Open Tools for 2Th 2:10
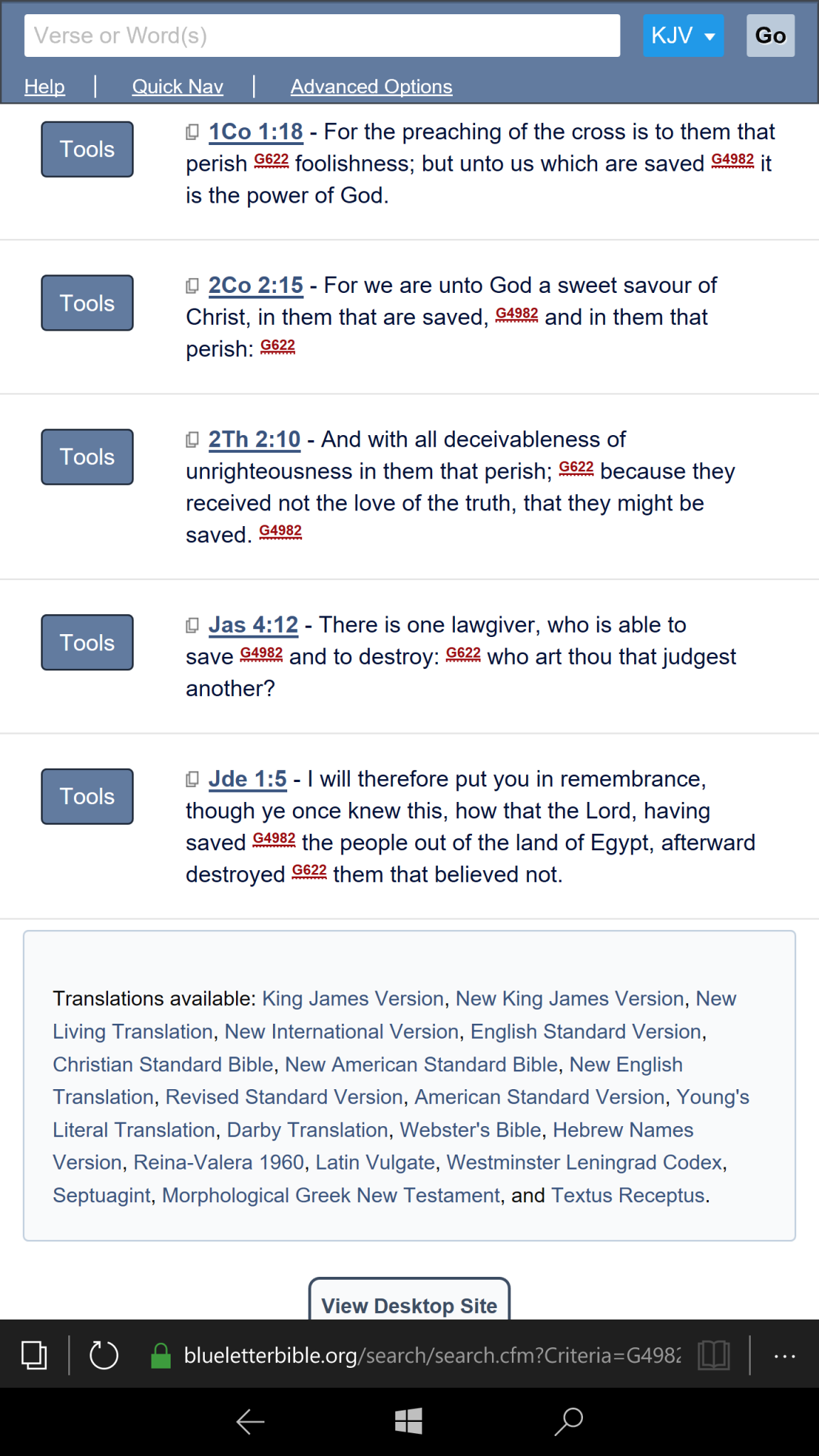The height and width of the screenshot is (1456, 819). (87, 457)
